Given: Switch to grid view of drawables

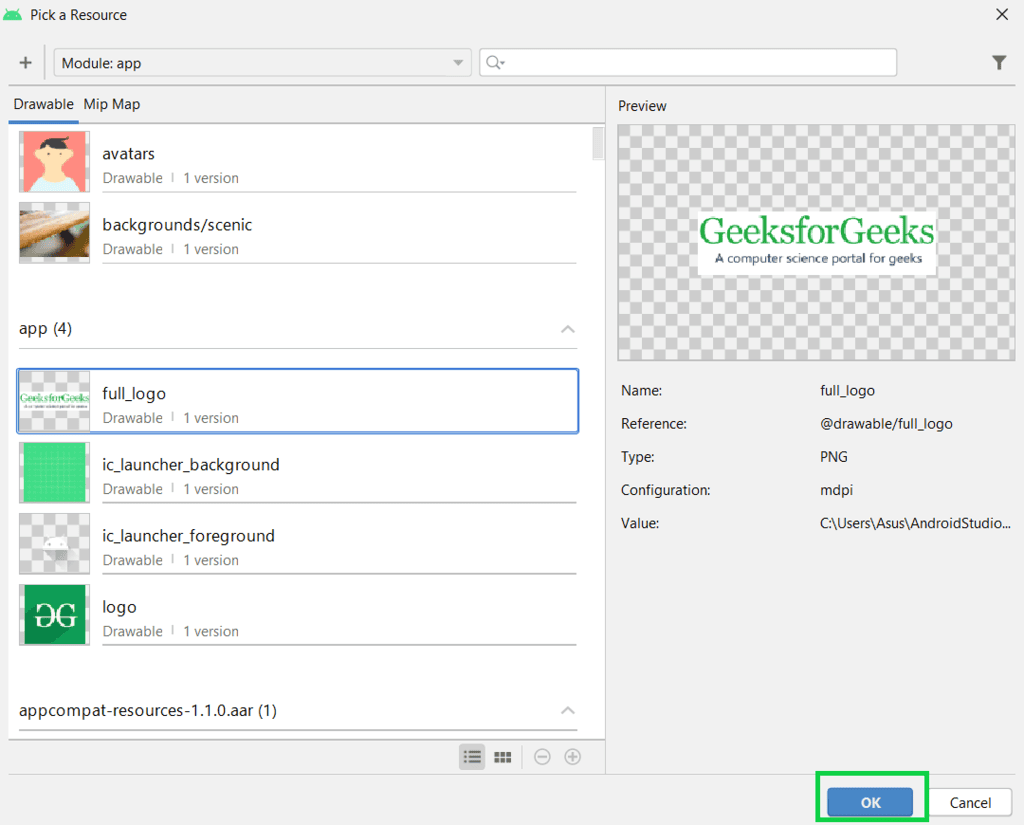Looking at the screenshot, I should point(502,757).
